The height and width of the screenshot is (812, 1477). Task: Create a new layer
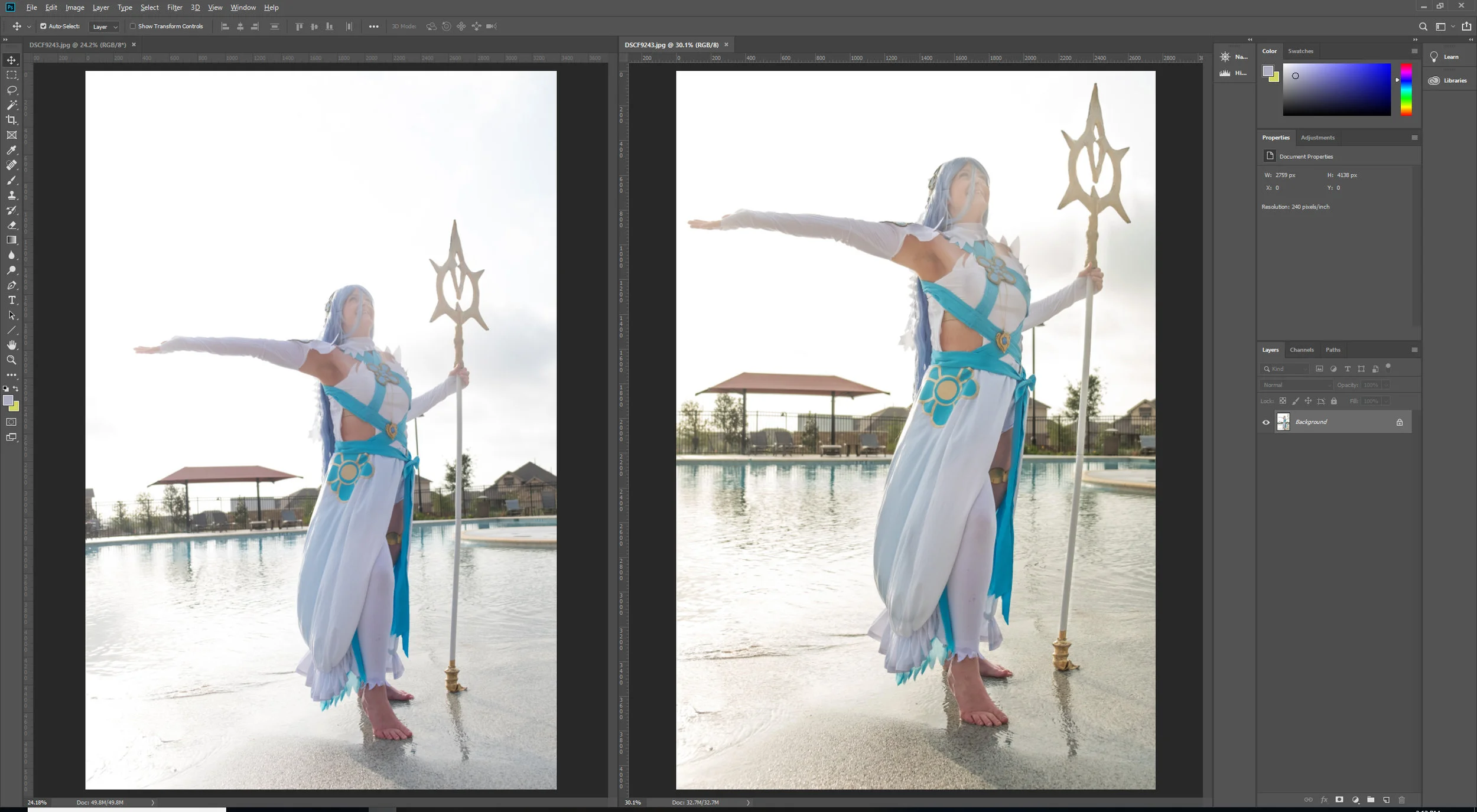[x=1386, y=800]
